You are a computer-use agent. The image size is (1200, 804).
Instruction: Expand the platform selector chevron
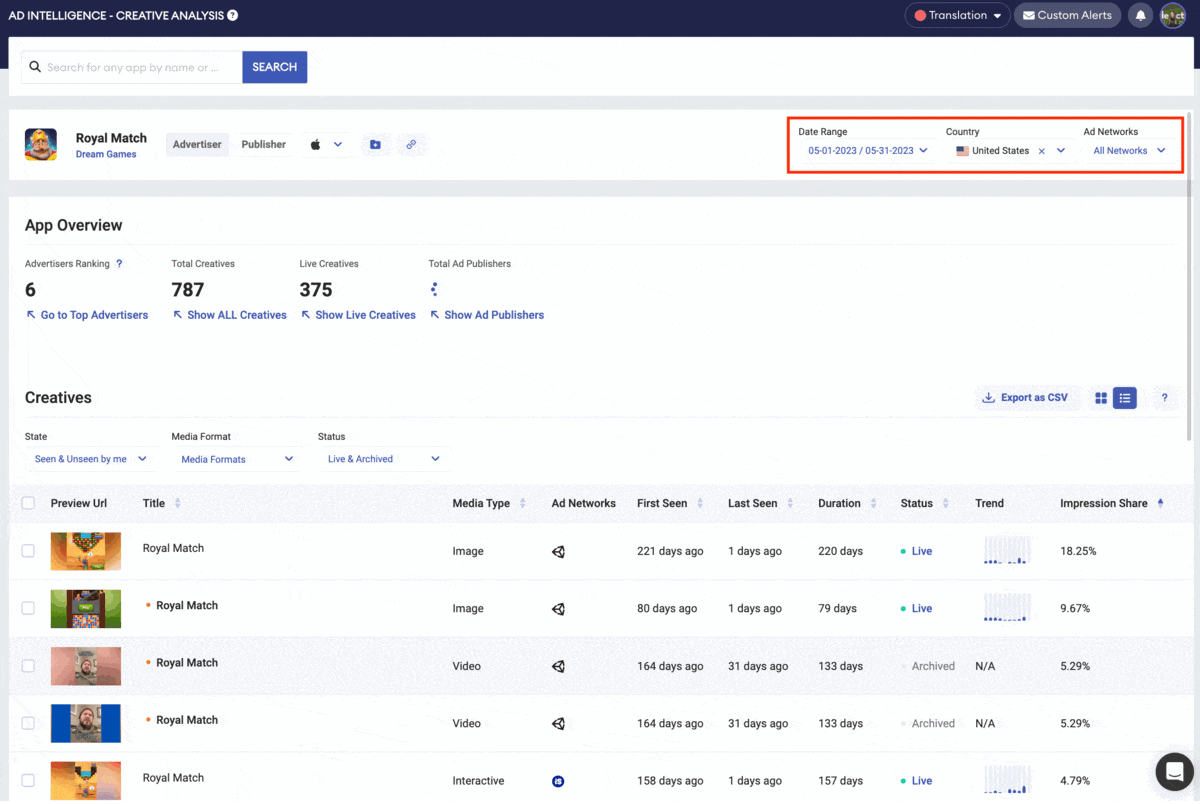338,145
